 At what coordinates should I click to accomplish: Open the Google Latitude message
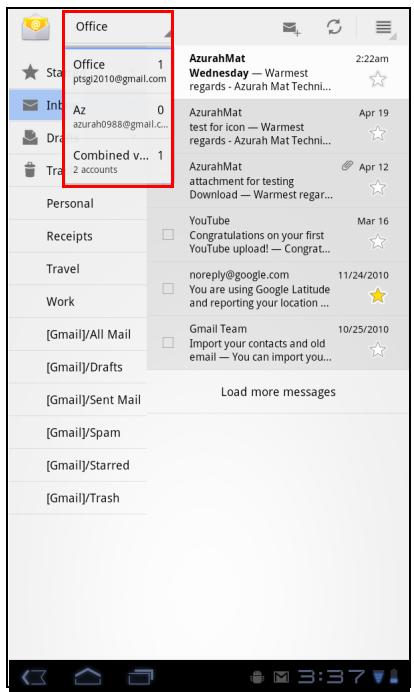[x=278, y=289]
